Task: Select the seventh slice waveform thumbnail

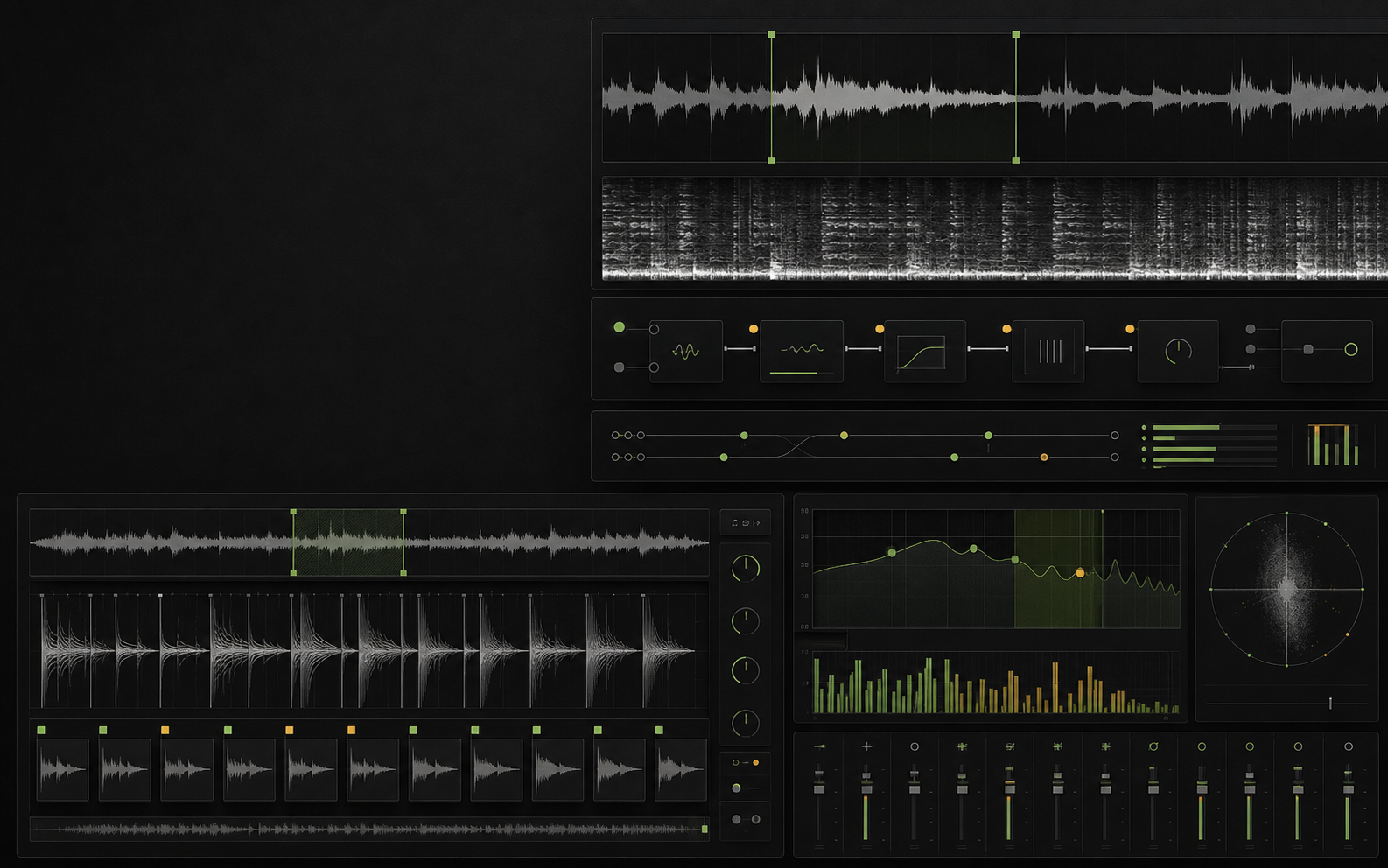Action: (x=435, y=769)
